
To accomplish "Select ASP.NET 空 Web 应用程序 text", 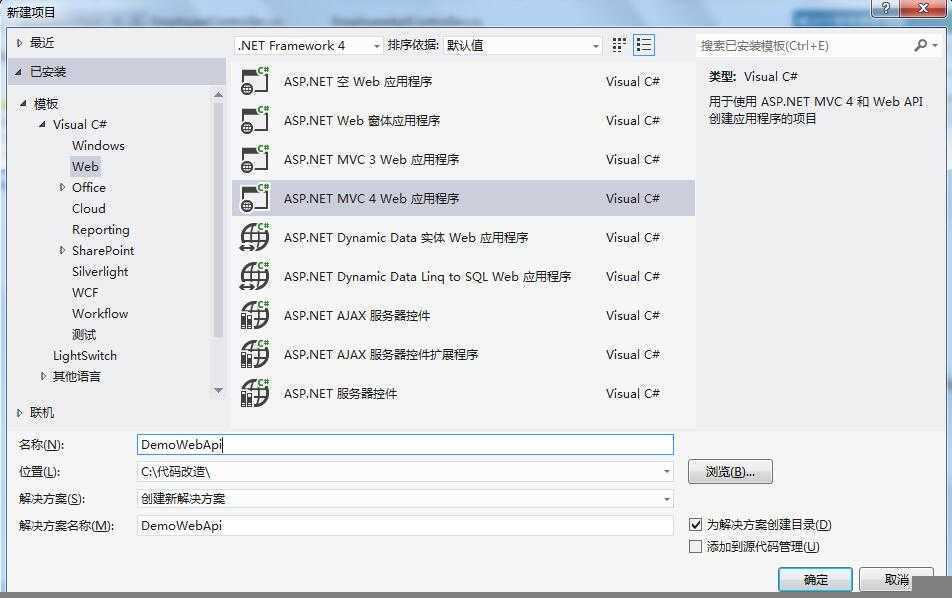I will [x=358, y=82].
